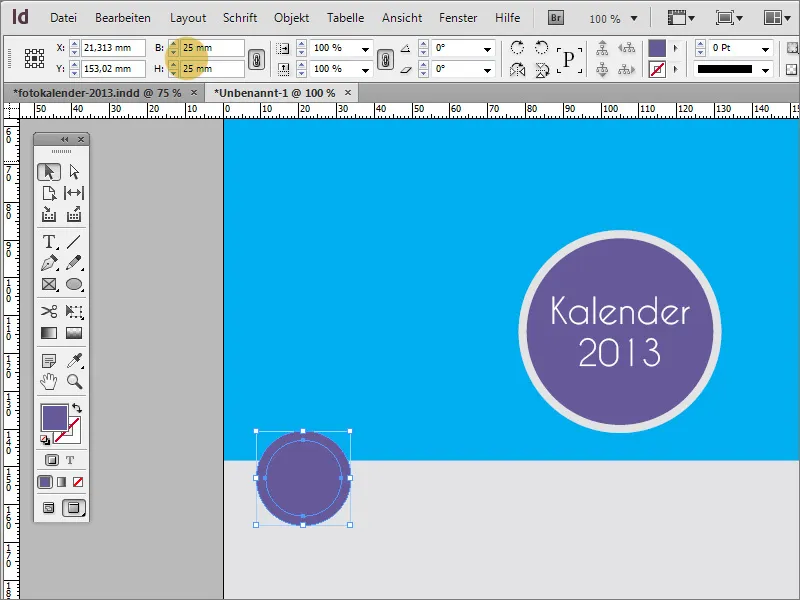Open Scale Y percentage dropdown

click(x=365, y=70)
